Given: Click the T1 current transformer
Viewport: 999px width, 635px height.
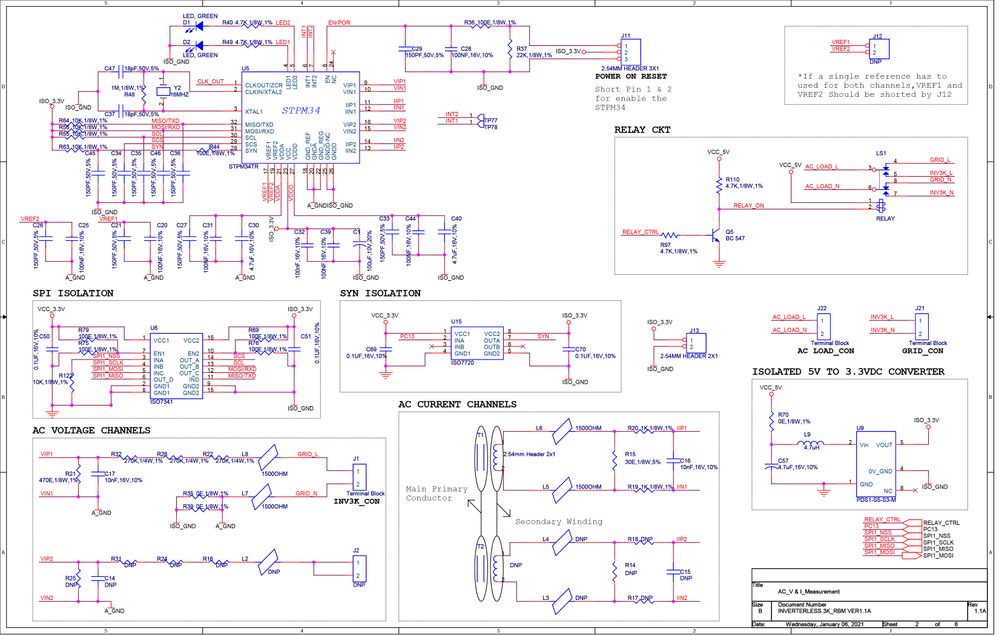Looking at the screenshot, I should tap(487, 457).
